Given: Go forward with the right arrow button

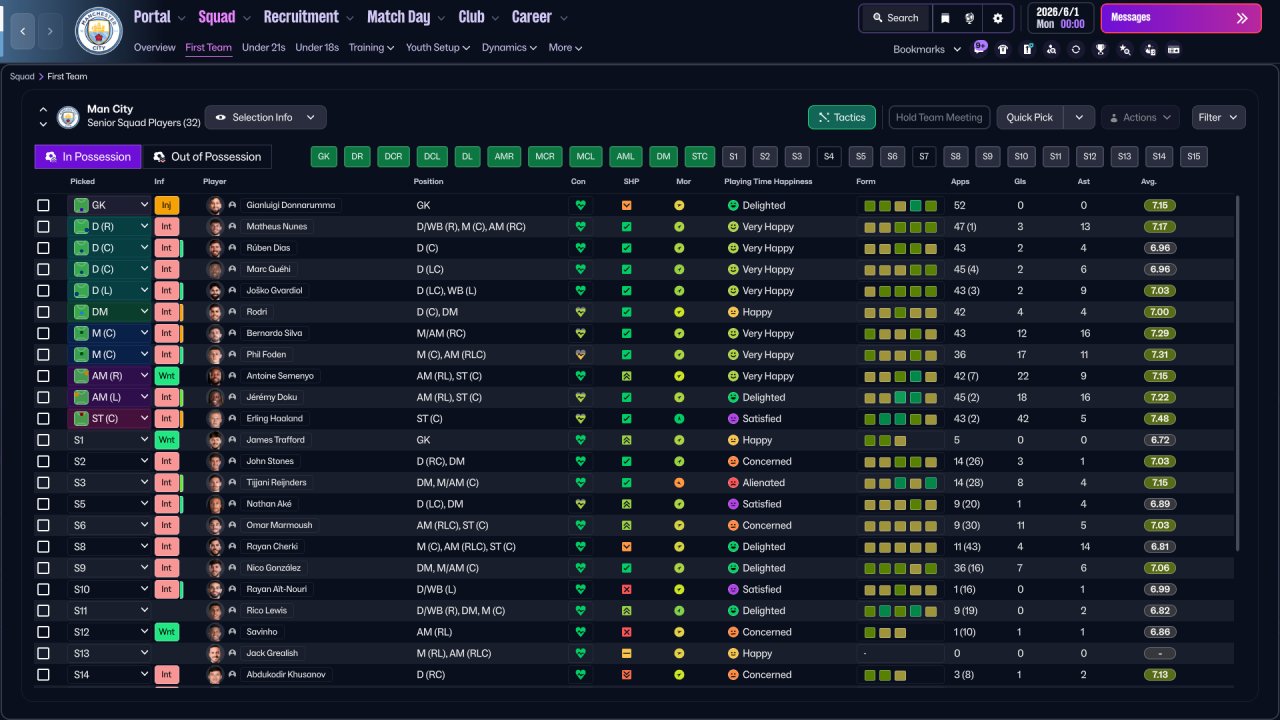Looking at the screenshot, I should click(x=51, y=31).
